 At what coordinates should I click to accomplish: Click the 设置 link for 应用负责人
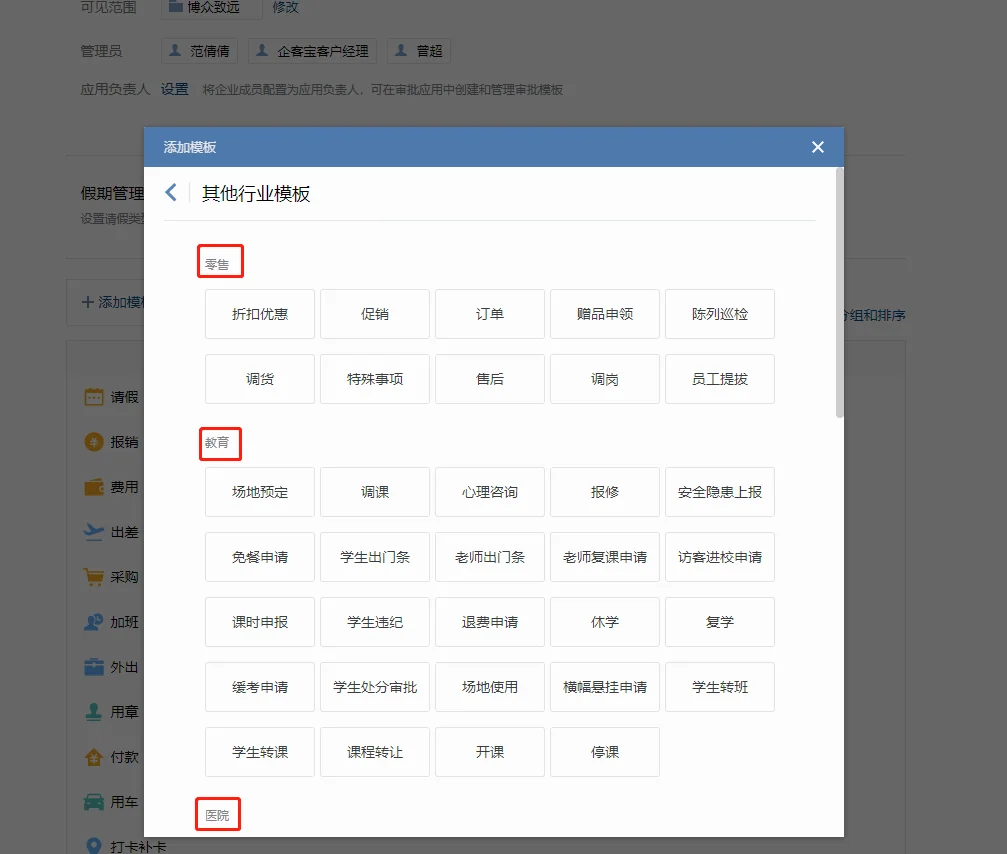(x=175, y=89)
